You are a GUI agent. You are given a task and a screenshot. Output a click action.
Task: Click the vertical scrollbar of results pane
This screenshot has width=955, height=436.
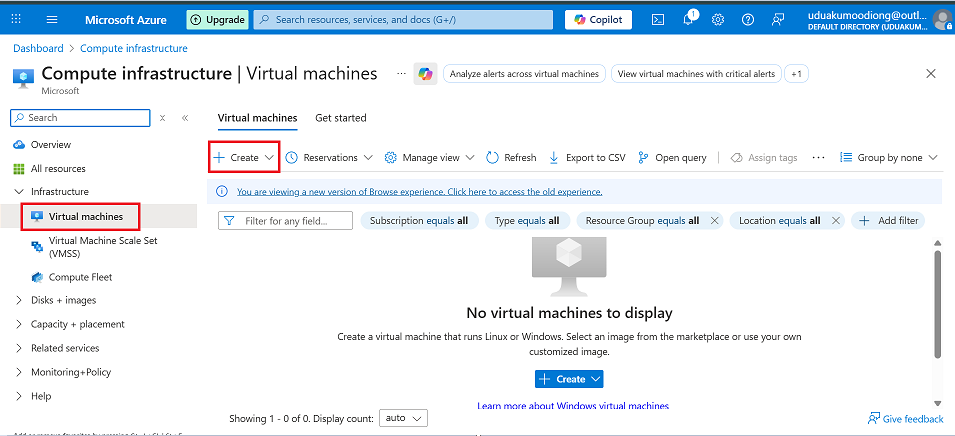pos(938,304)
